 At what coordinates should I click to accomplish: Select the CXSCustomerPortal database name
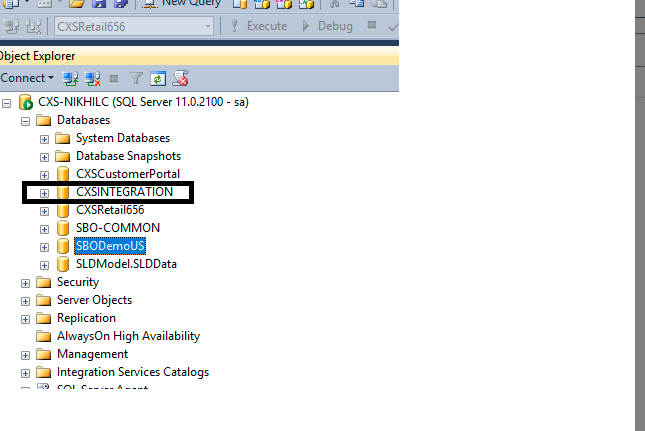[x=128, y=174]
